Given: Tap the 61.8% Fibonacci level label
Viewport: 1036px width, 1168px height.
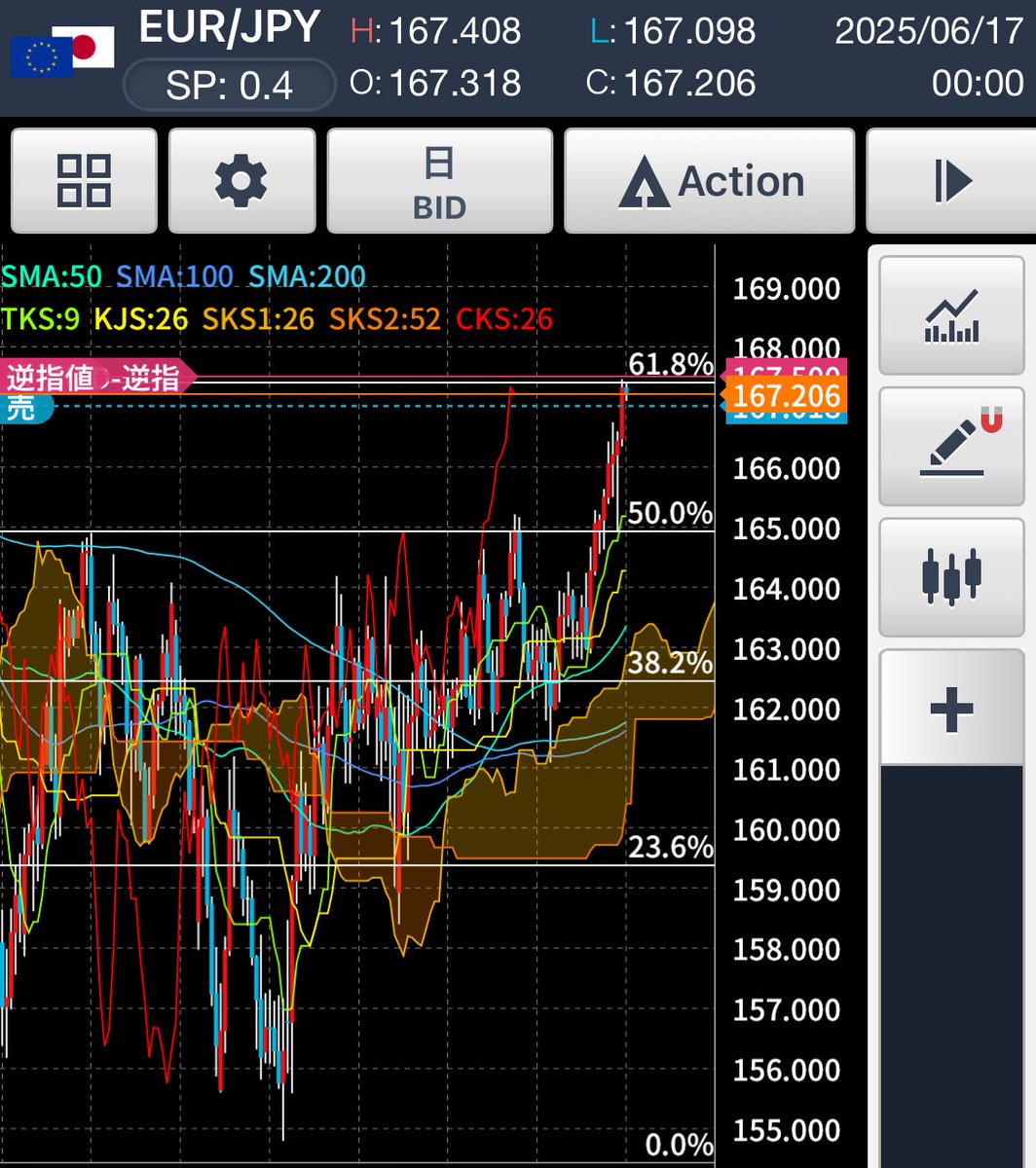Looking at the screenshot, I should click(x=671, y=365).
